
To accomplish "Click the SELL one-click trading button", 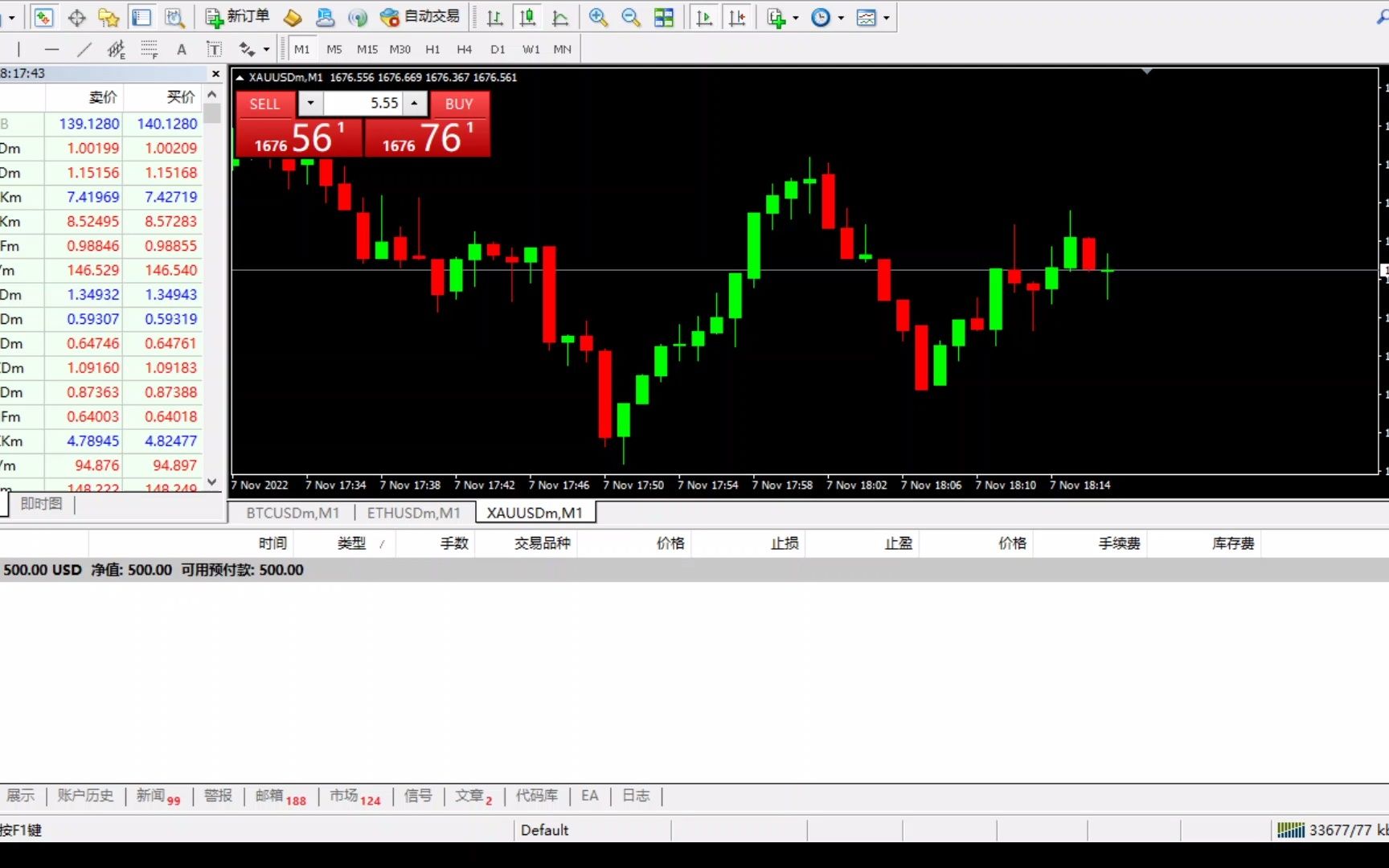I will tap(265, 104).
